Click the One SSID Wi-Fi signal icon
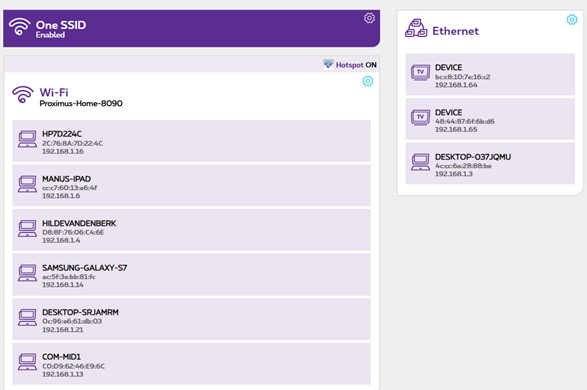Screen dimensions: 587x390 (19, 27)
